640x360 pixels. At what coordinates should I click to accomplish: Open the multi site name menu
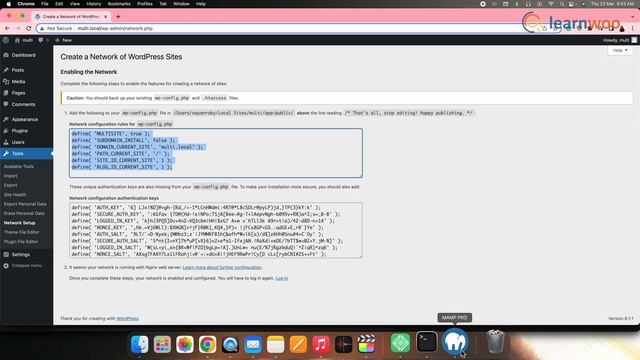coord(24,40)
